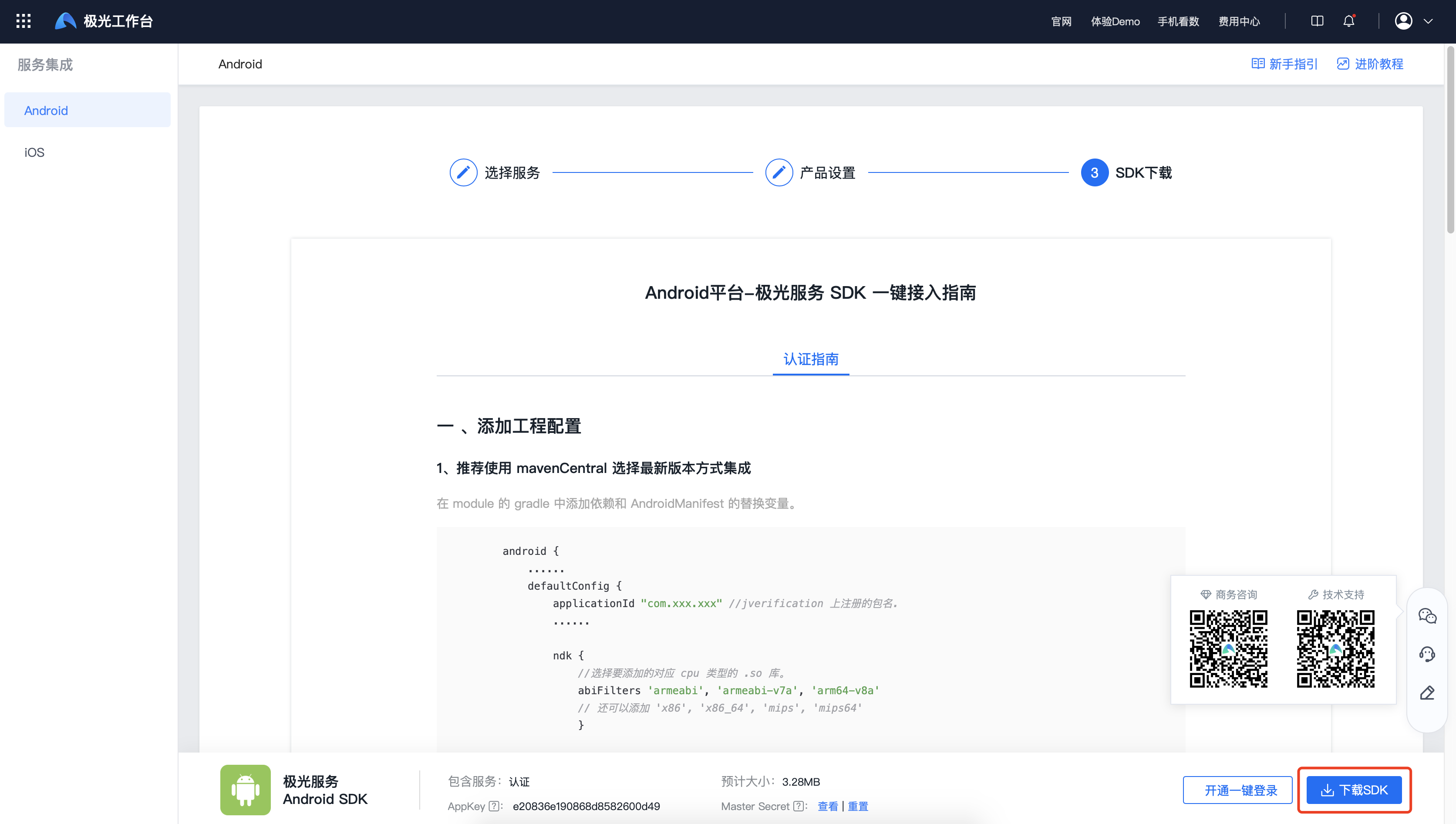Click the 开通一键登录 button

pyautogui.click(x=1238, y=790)
